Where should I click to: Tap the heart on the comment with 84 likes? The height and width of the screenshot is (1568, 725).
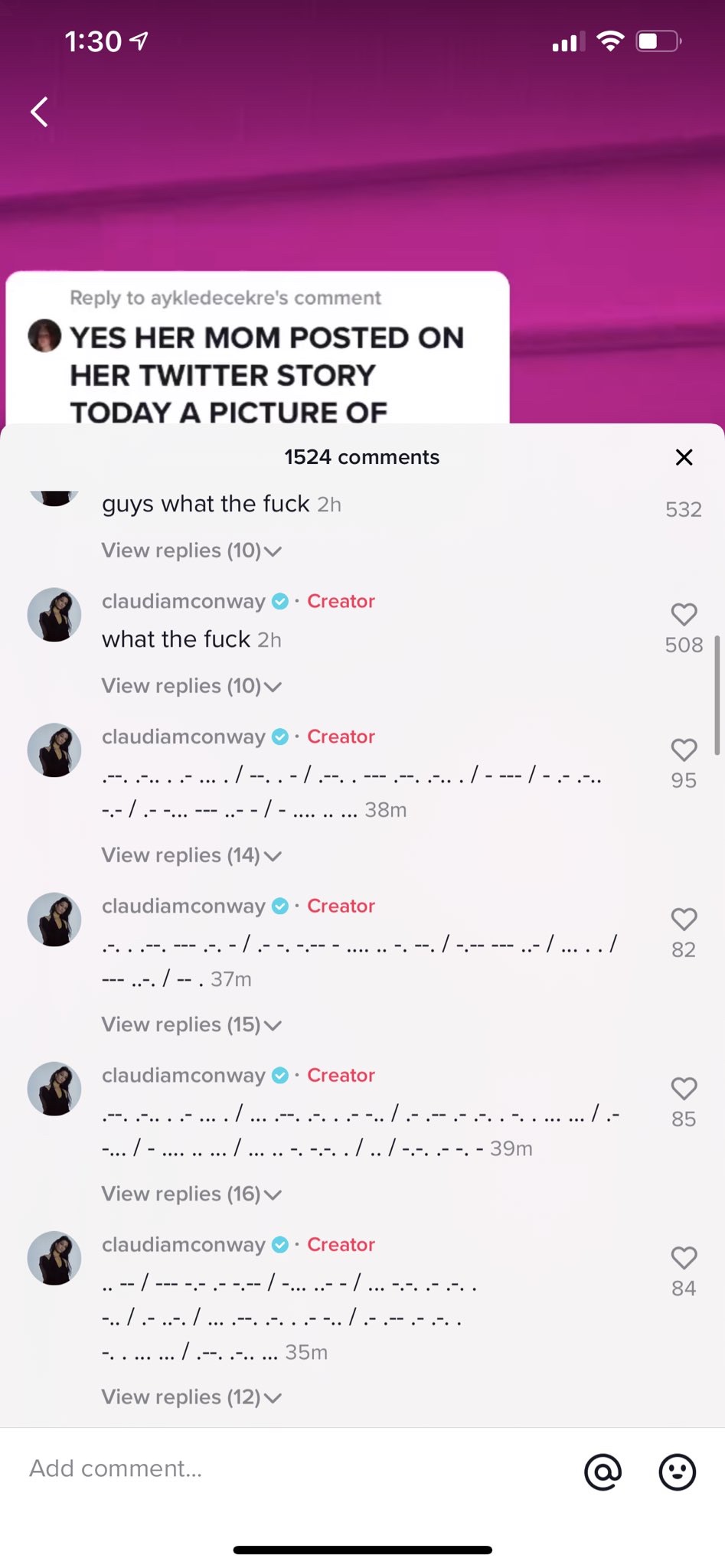click(684, 1257)
